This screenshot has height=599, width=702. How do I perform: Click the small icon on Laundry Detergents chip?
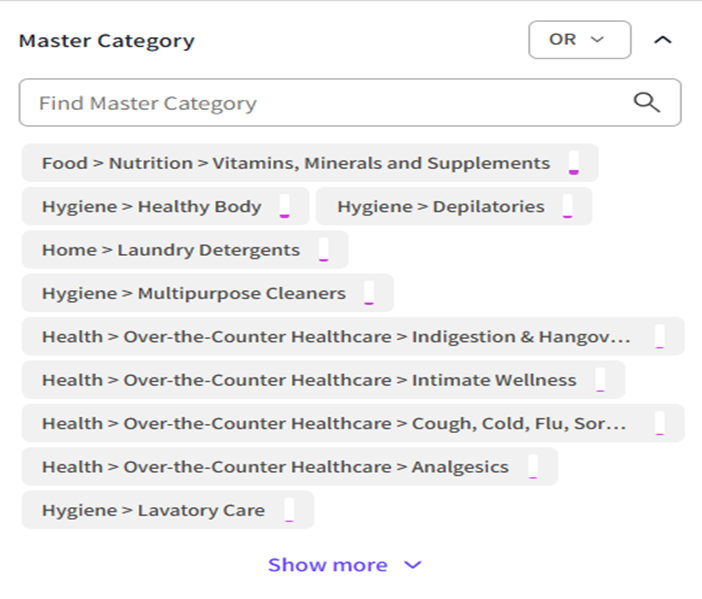tap(323, 251)
